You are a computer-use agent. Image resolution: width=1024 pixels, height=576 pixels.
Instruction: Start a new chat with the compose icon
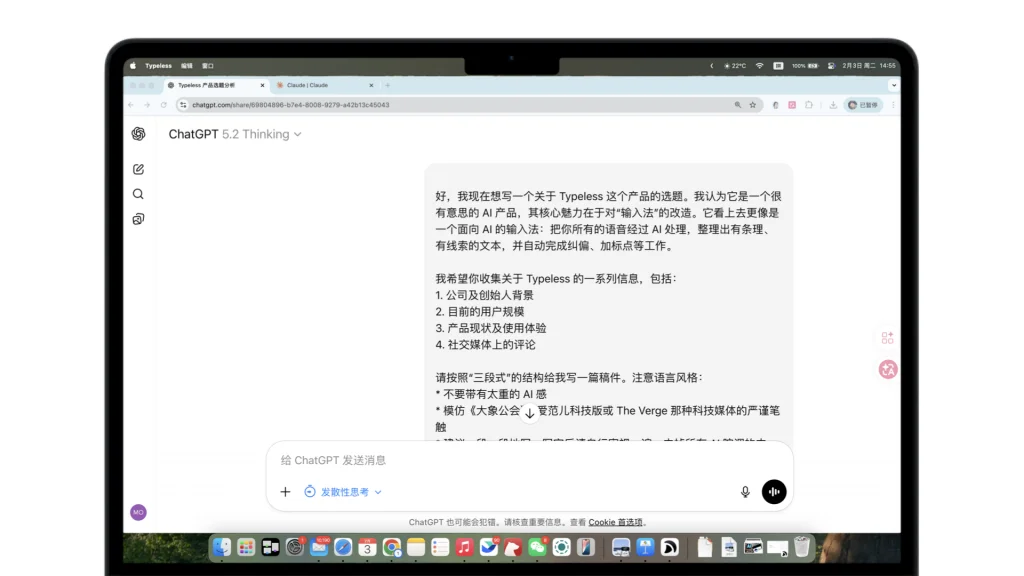point(138,169)
